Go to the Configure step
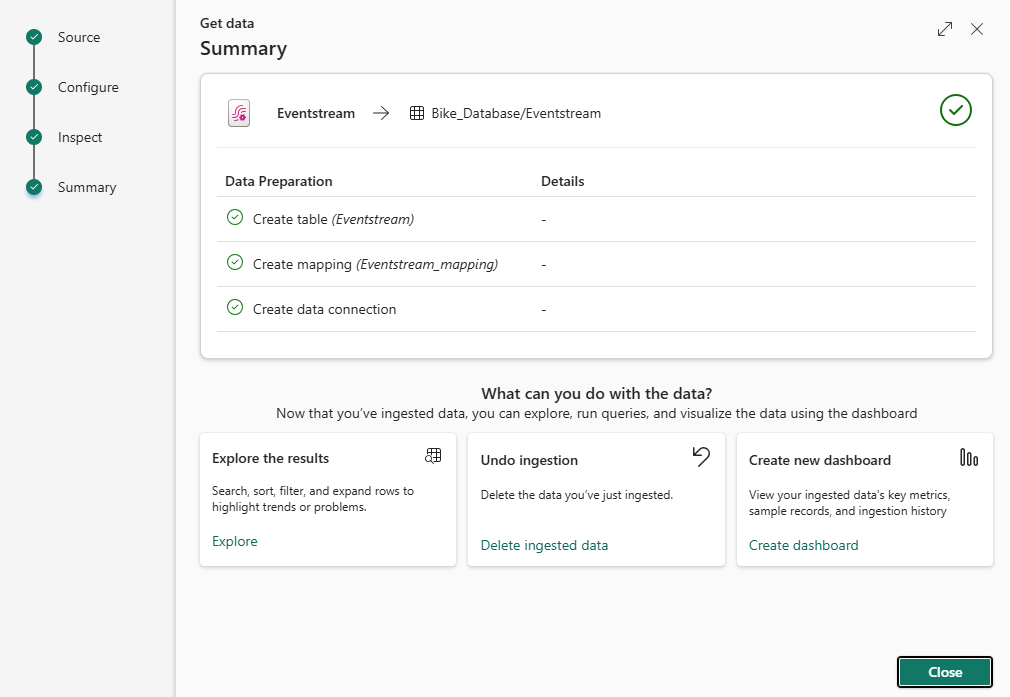The height and width of the screenshot is (697, 1010). point(87,87)
